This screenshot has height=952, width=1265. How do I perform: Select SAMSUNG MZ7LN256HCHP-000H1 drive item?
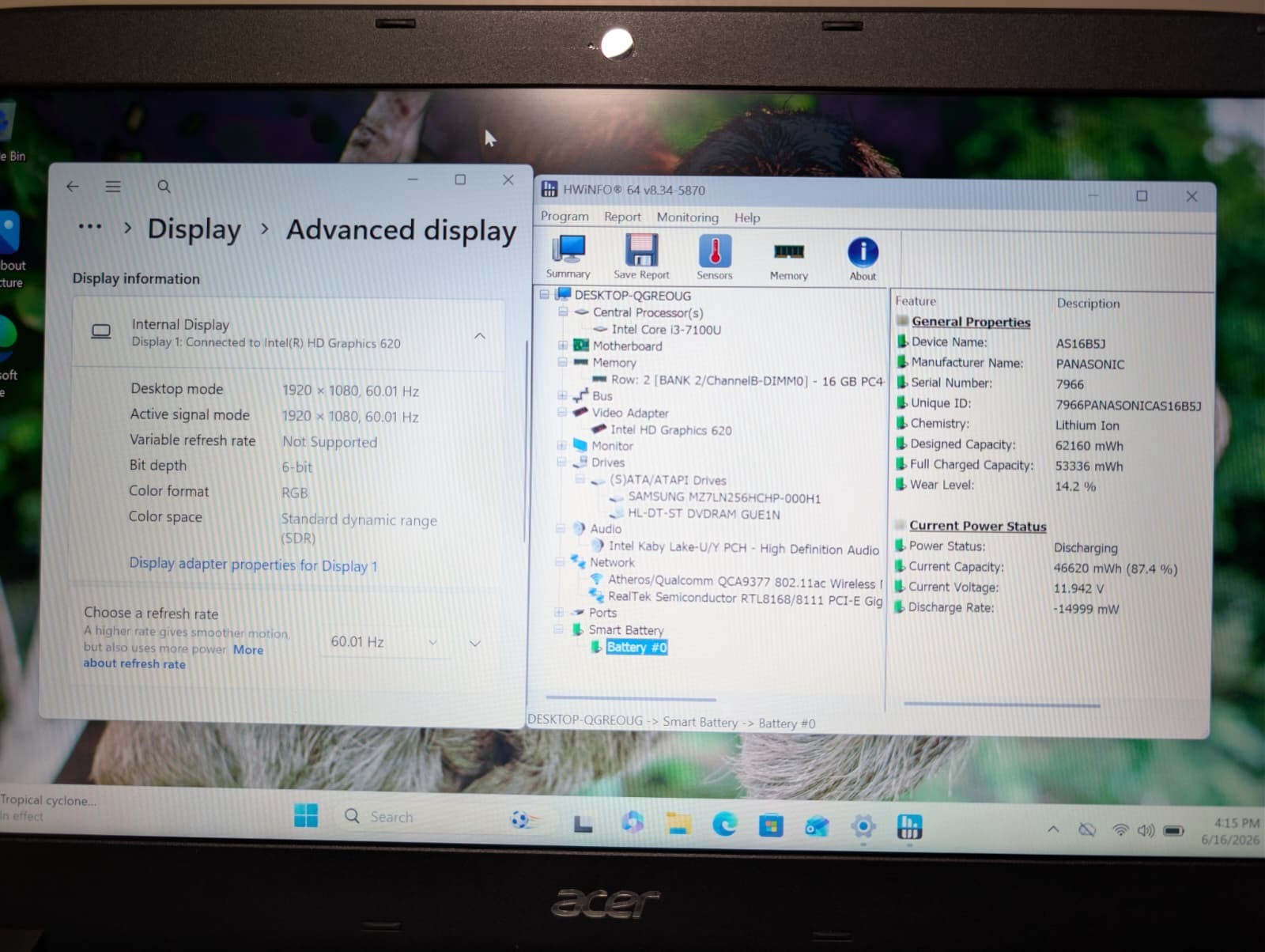pos(723,497)
